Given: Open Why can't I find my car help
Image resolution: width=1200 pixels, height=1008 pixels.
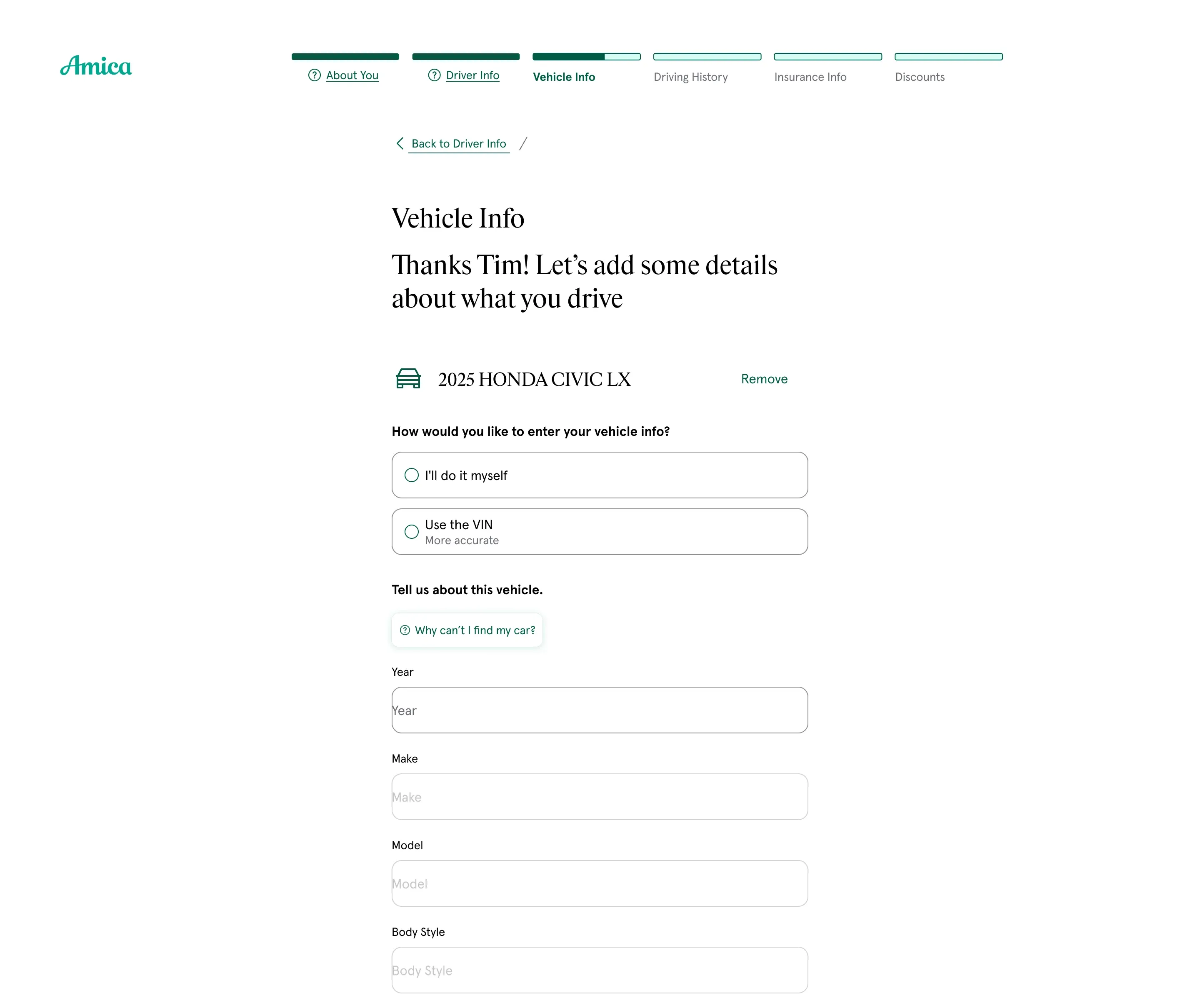Looking at the screenshot, I should point(467,630).
